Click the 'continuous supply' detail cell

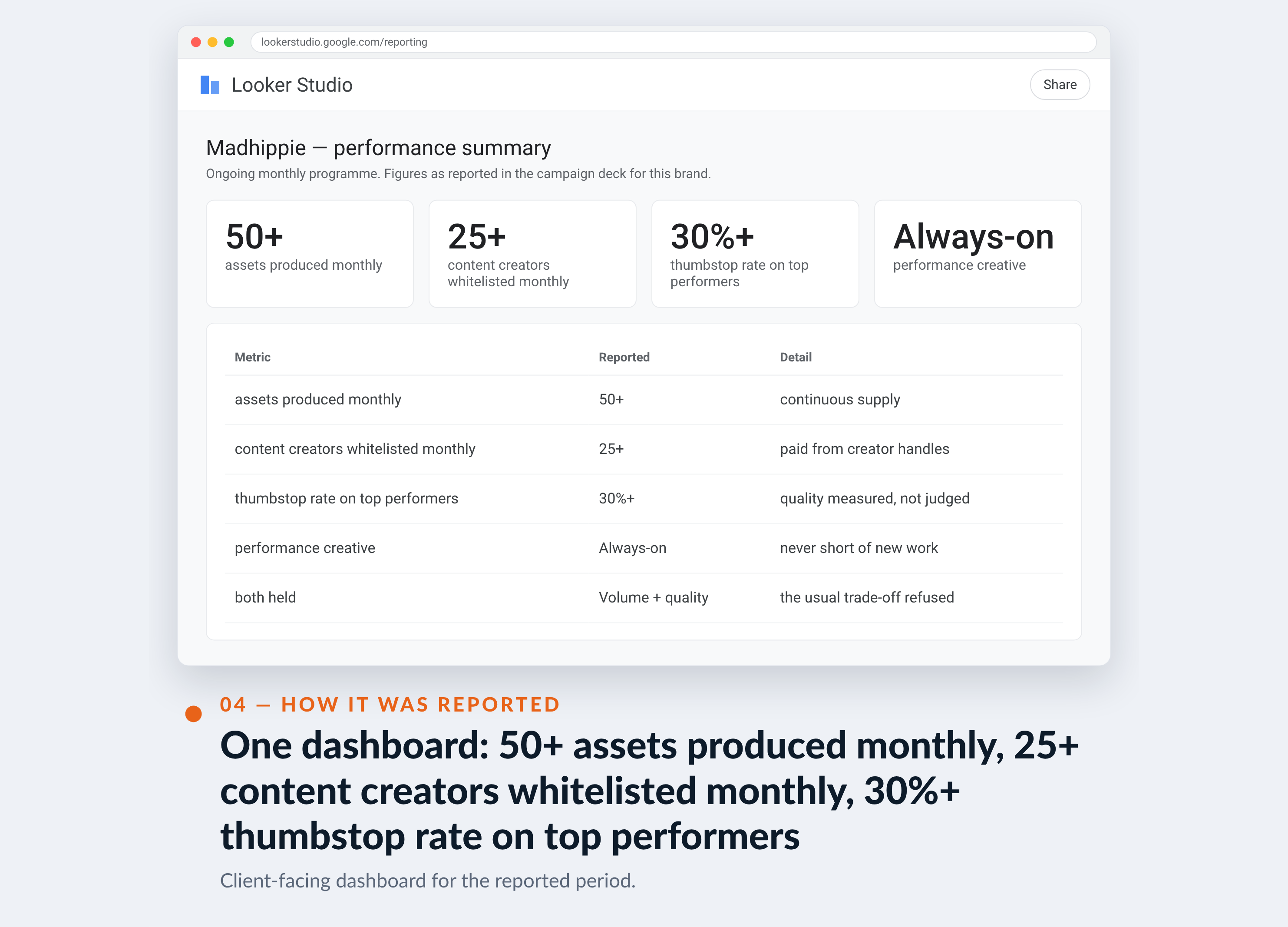pyautogui.click(x=839, y=399)
